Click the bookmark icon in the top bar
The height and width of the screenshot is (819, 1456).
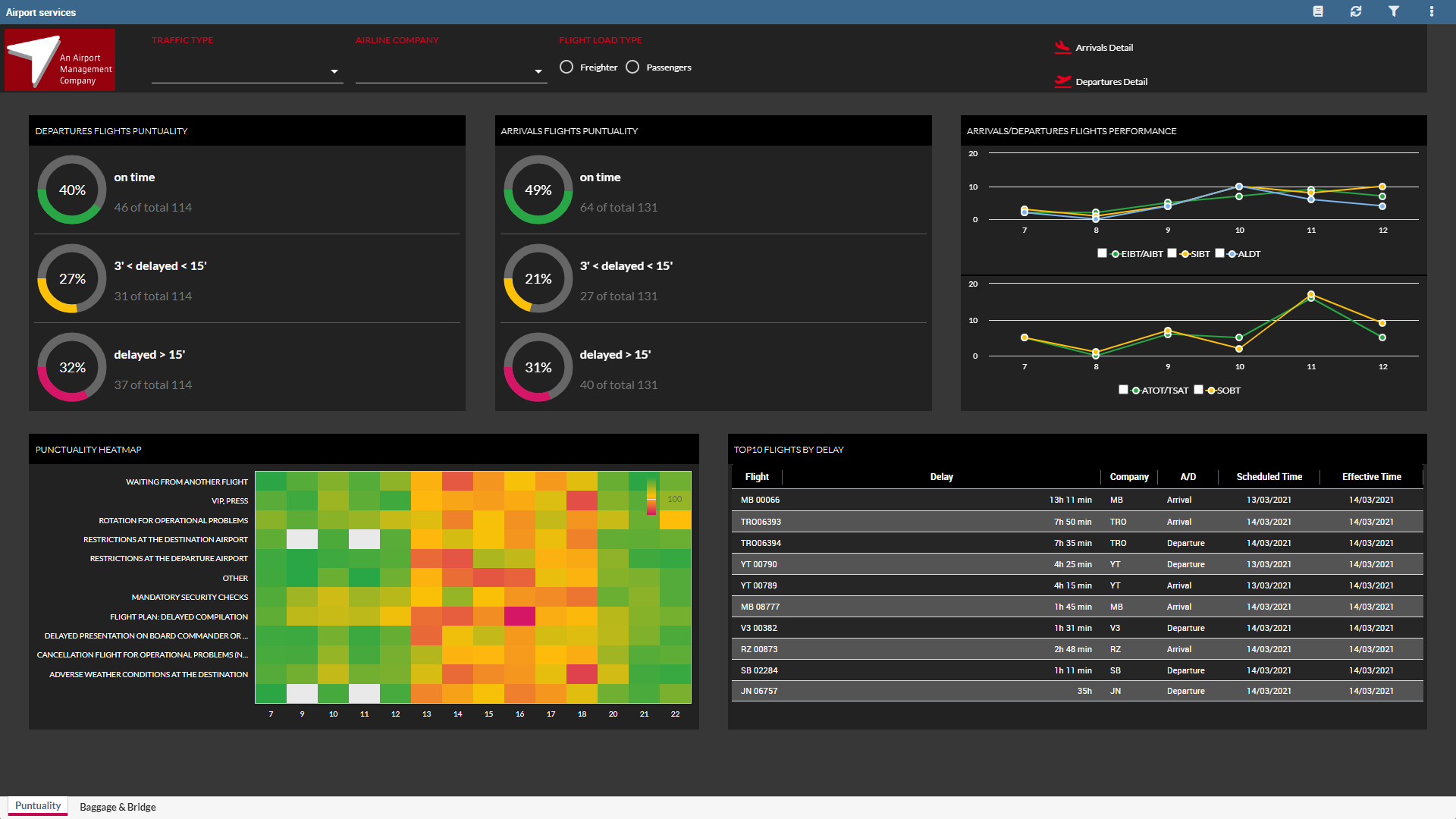click(x=1318, y=11)
